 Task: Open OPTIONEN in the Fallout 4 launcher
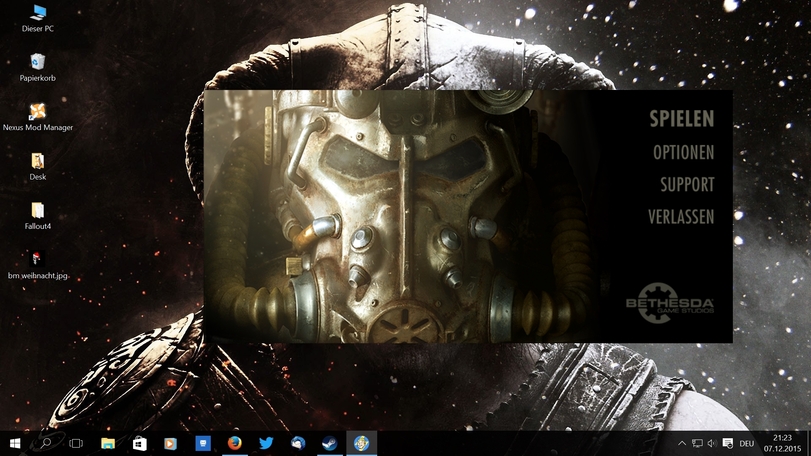click(x=683, y=153)
